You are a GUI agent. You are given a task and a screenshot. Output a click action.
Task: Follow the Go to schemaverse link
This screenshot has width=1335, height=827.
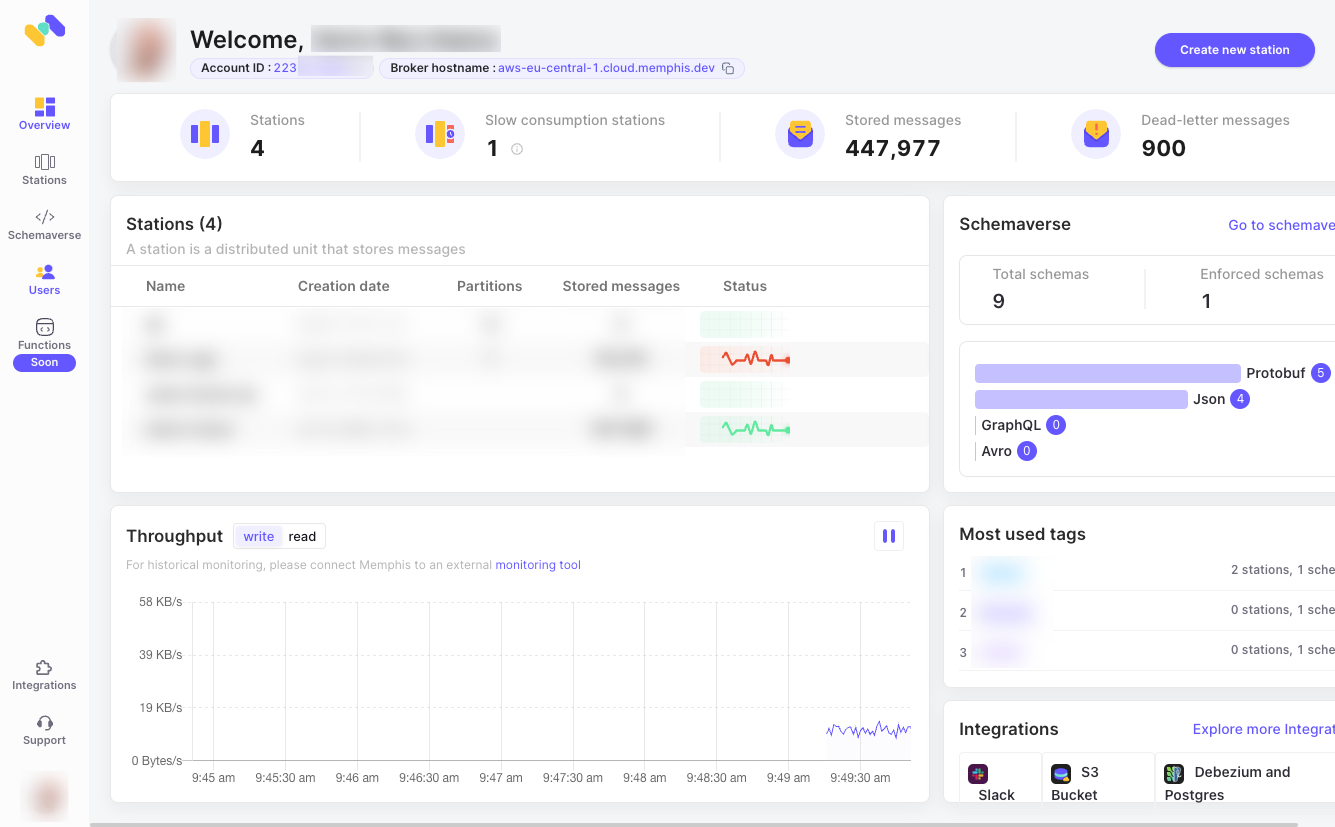[x=1280, y=225]
